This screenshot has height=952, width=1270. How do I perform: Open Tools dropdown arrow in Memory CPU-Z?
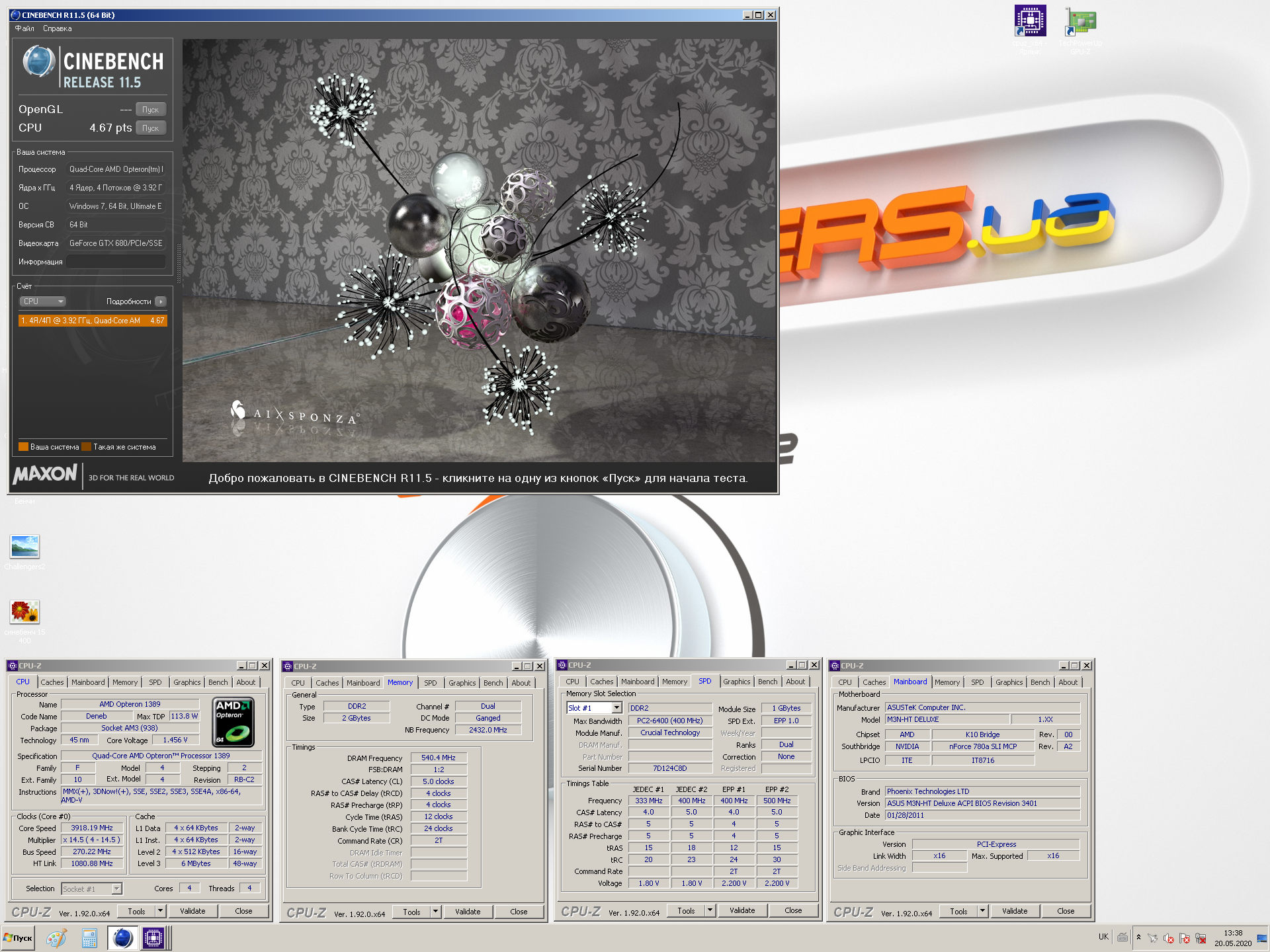[x=435, y=912]
